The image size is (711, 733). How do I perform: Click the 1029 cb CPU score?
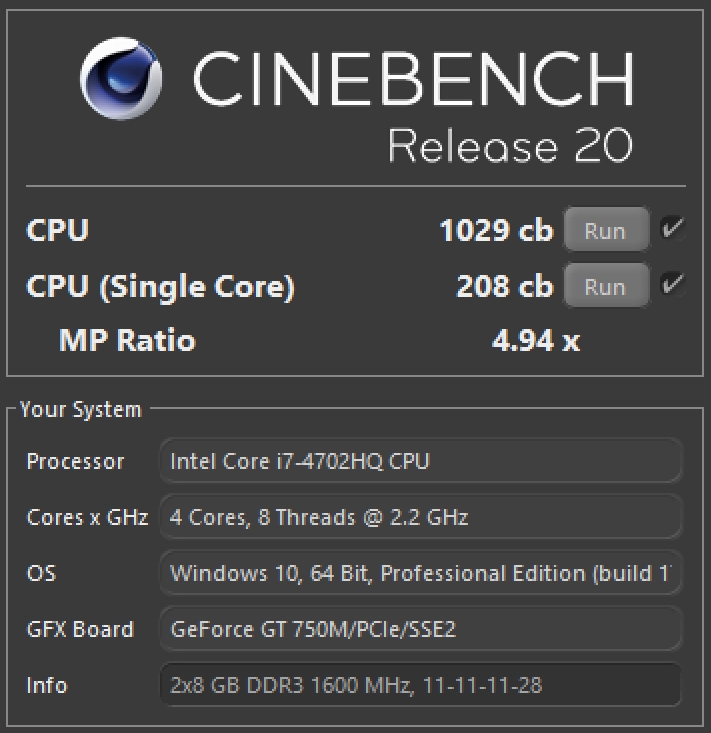tap(495, 231)
